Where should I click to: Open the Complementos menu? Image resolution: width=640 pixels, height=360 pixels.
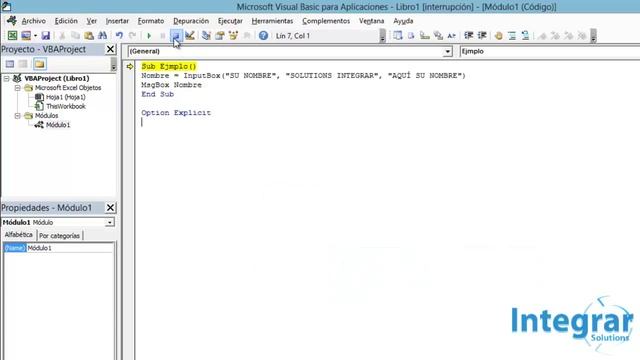click(x=326, y=21)
